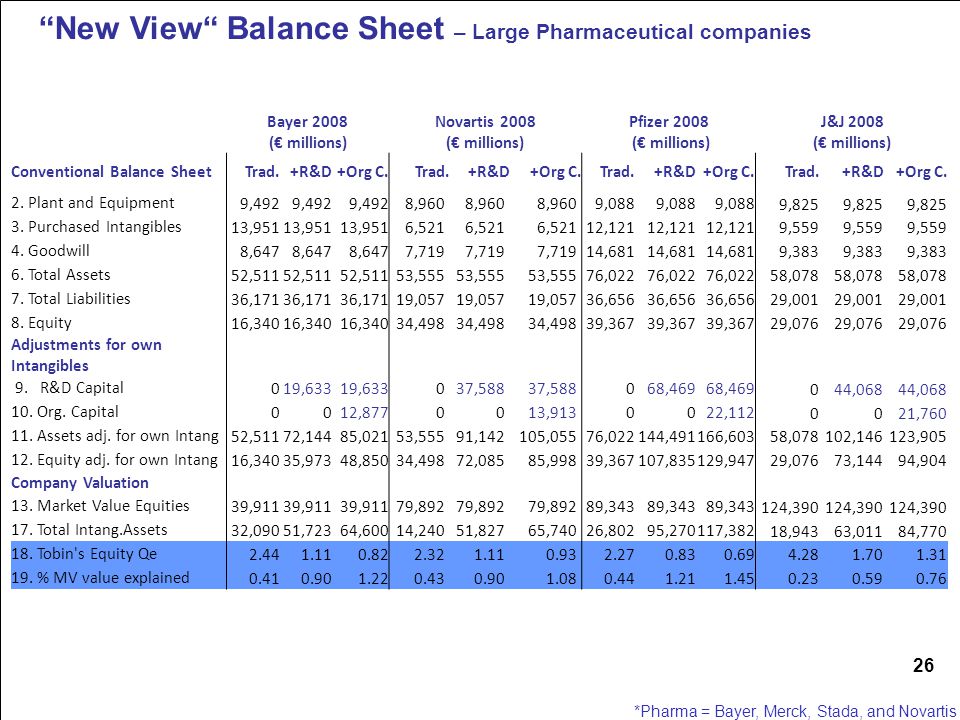This screenshot has width=960, height=720.
Task: Click the Conventional Balance Sheet heading
Action: tap(111, 172)
